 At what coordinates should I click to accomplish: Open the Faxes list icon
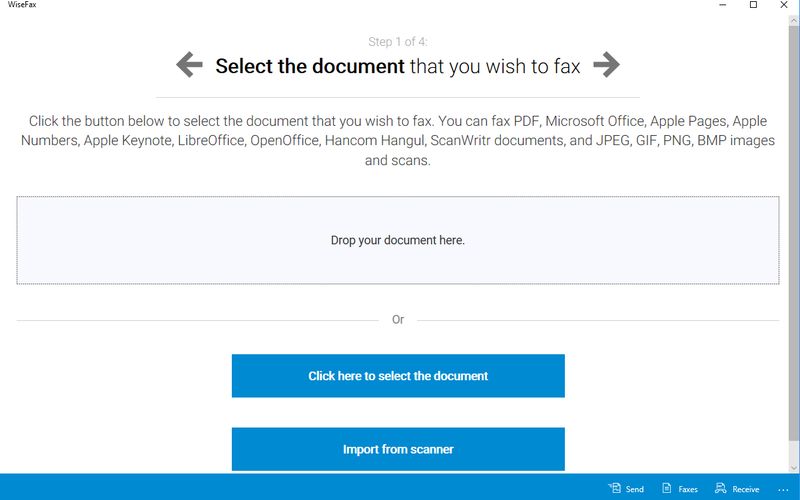click(667, 488)
